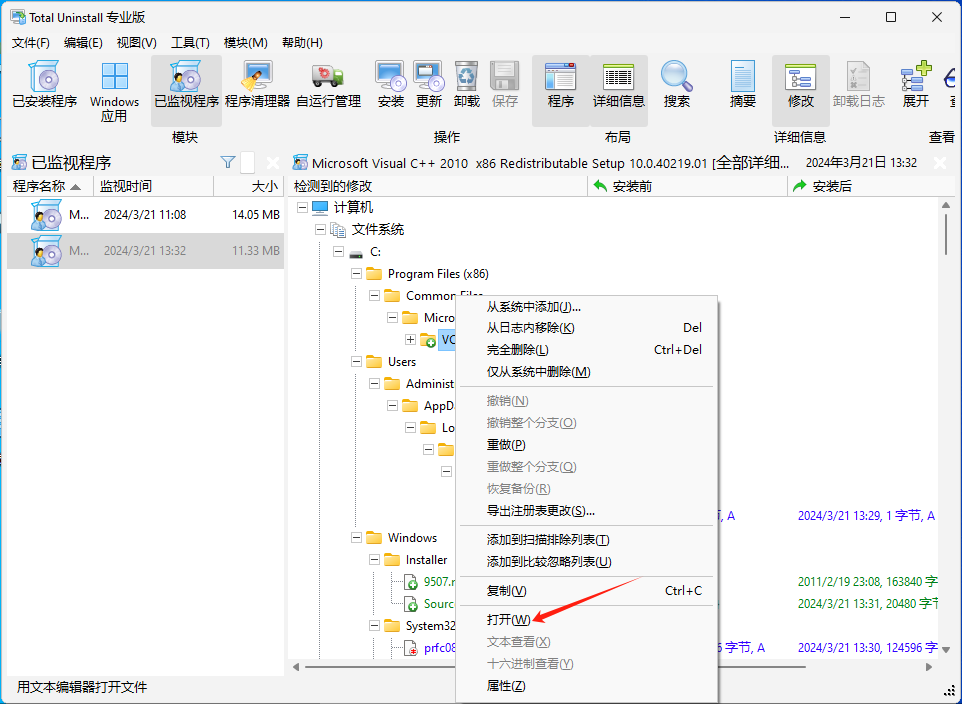The height and width of the screenshot is (704, 962).
Task: Choose 导出注册表更改(S)... entry
Action: pyautogui.click(x=587, y=511)
